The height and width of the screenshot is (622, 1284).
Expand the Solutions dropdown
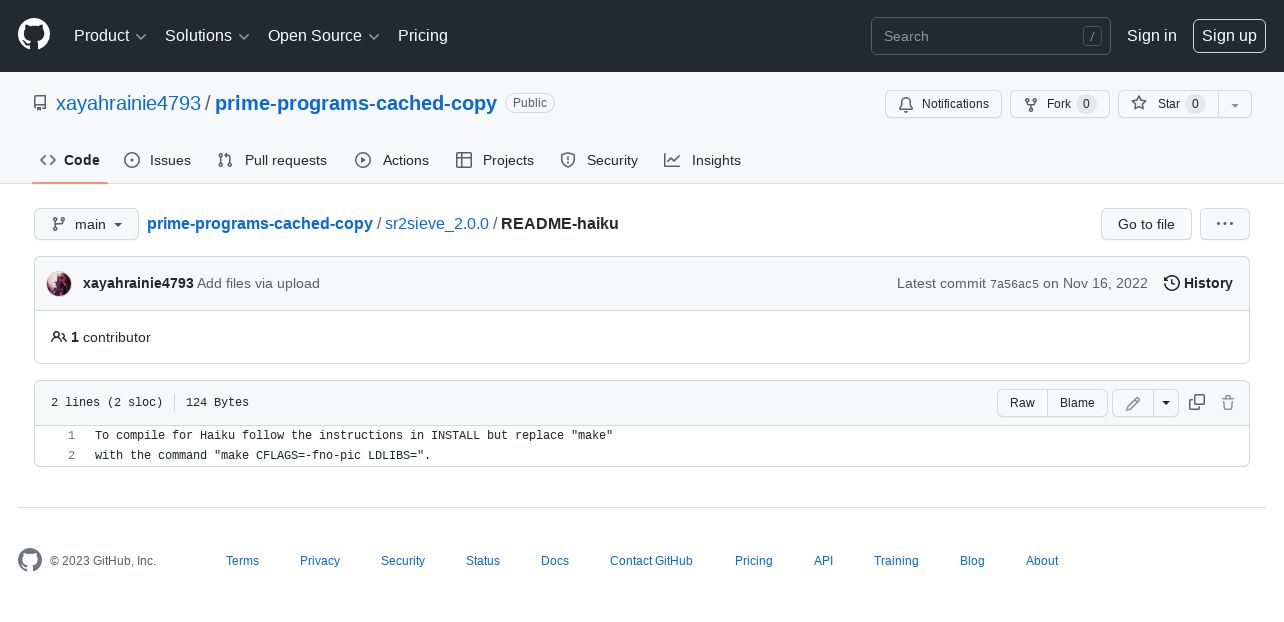click(207, 36)
